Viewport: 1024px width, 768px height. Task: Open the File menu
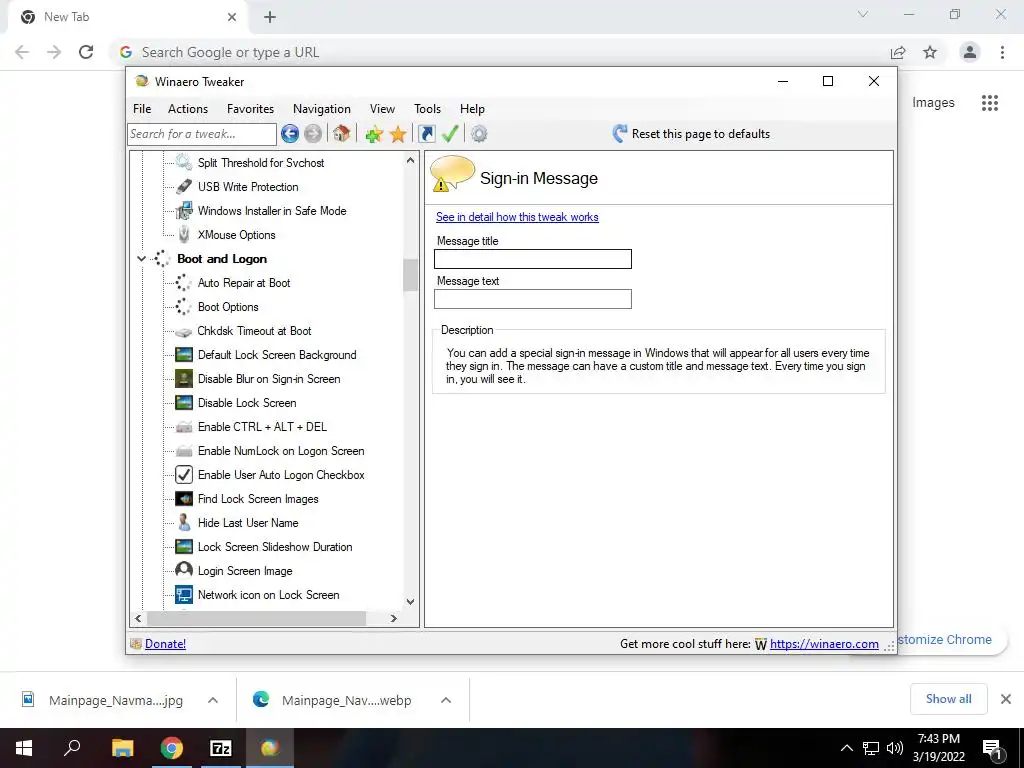[x=142, y=109]
